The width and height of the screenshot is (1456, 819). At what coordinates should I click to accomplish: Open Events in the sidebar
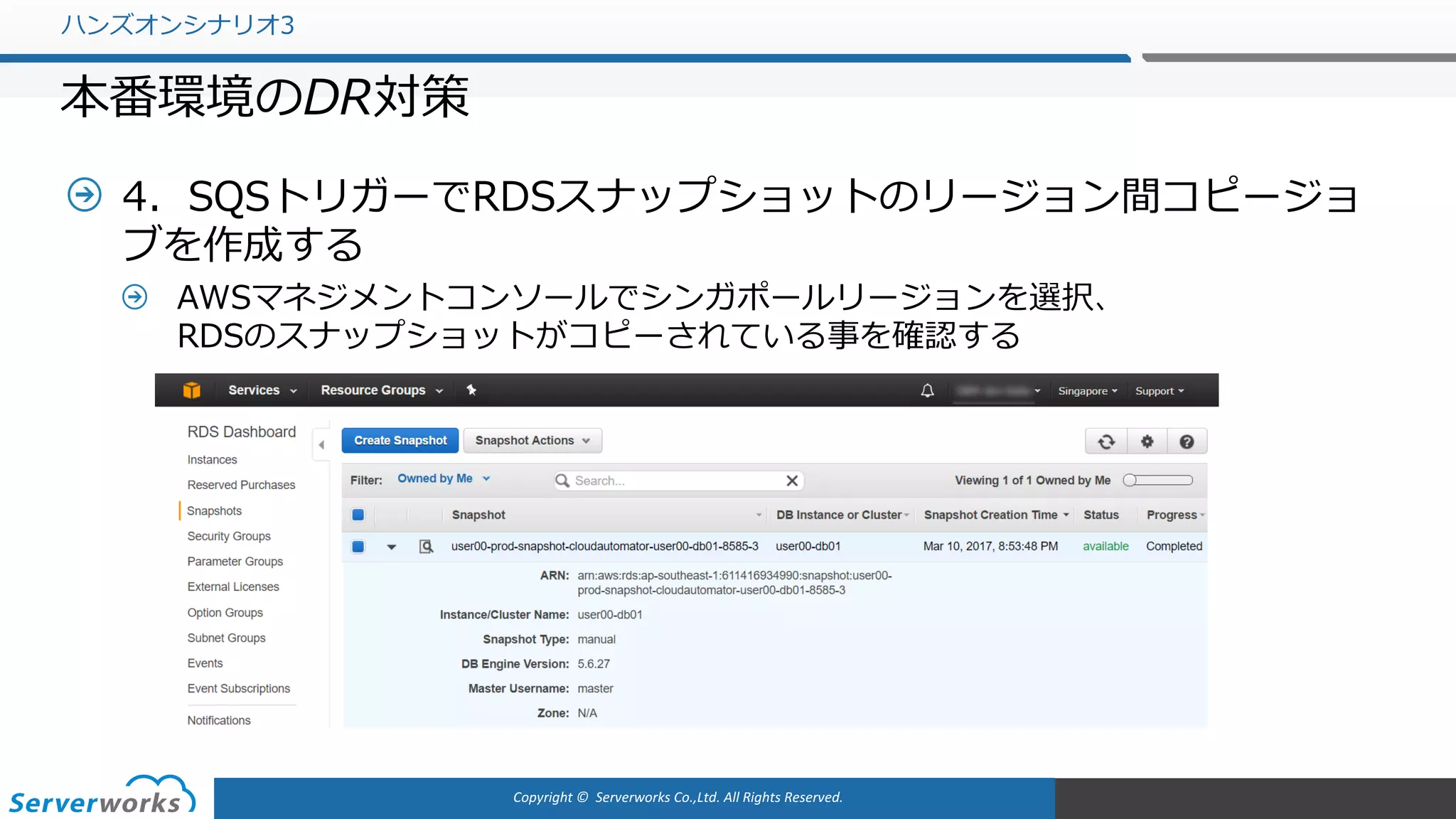(205, 663)
